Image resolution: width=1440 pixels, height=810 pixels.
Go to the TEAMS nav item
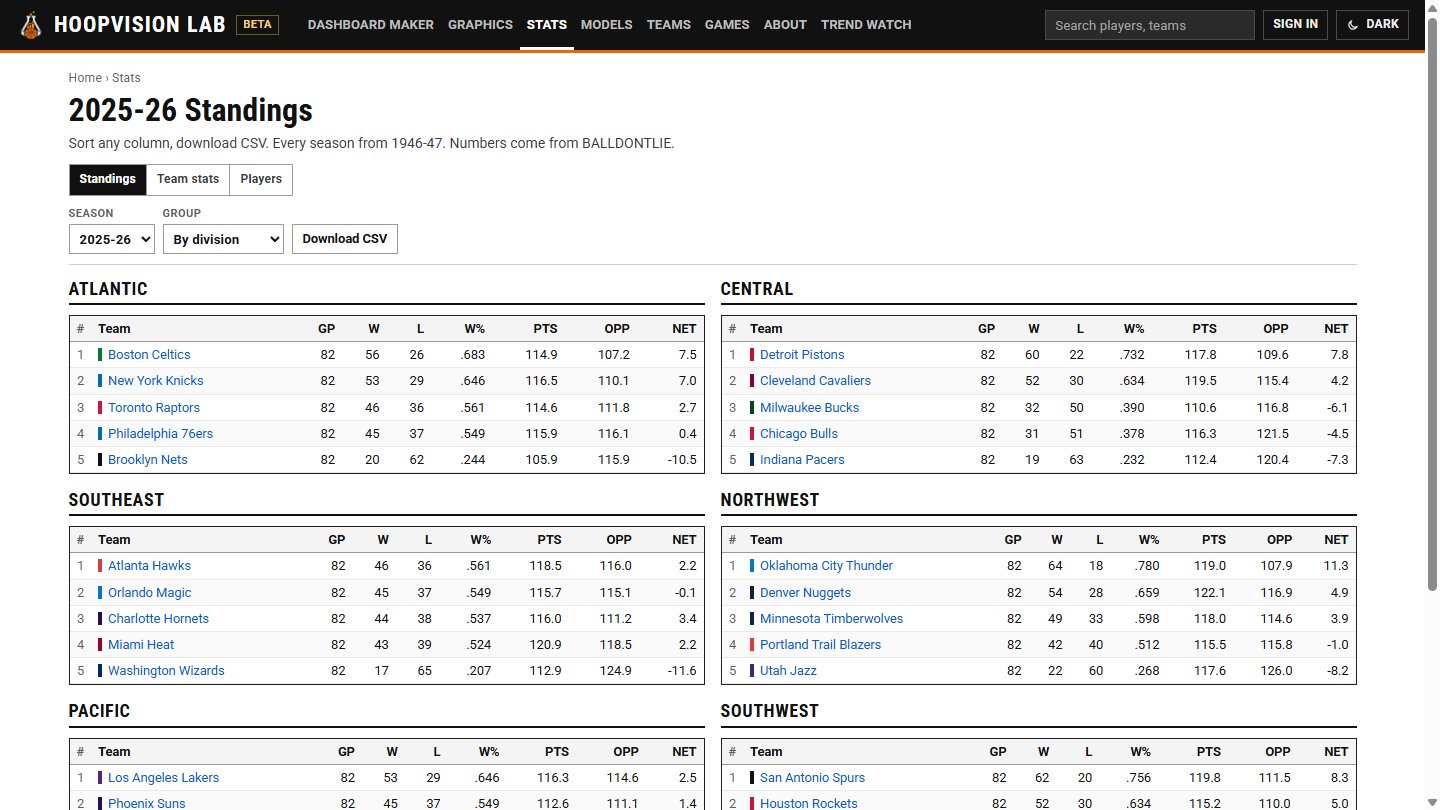tap(669, 25)
